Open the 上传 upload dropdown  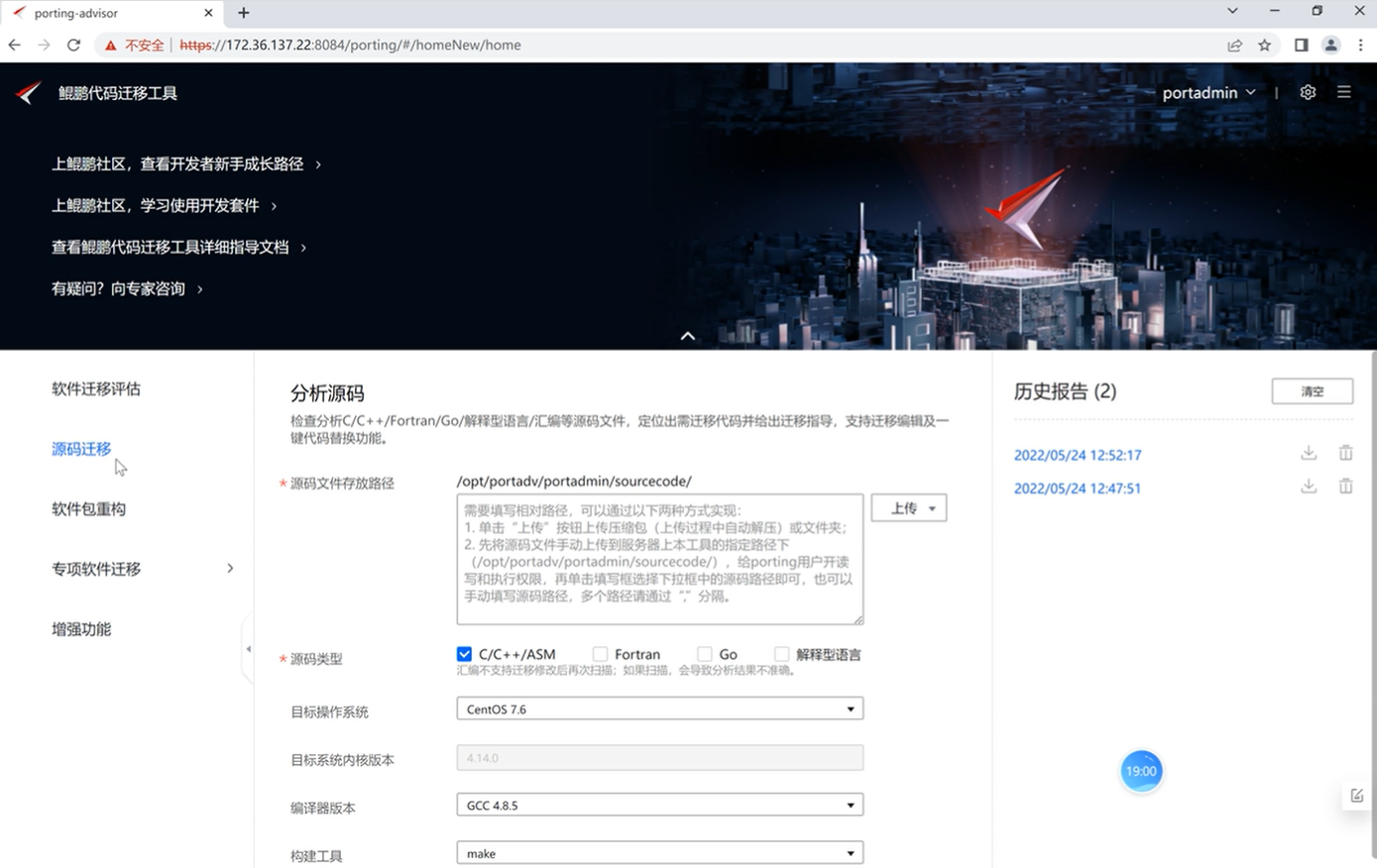tap(909, 508)
